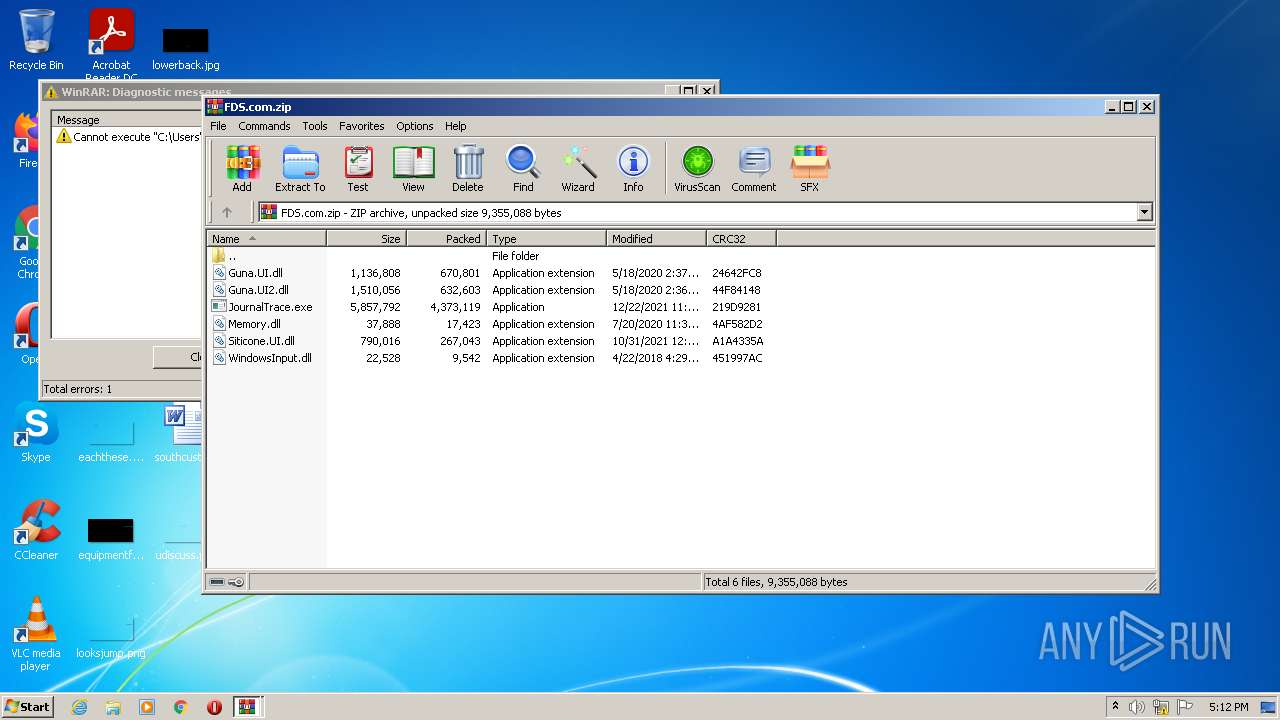Screen dimensions: 1280x720
Task: Click the Start button
Action: (x=28, y=706)
